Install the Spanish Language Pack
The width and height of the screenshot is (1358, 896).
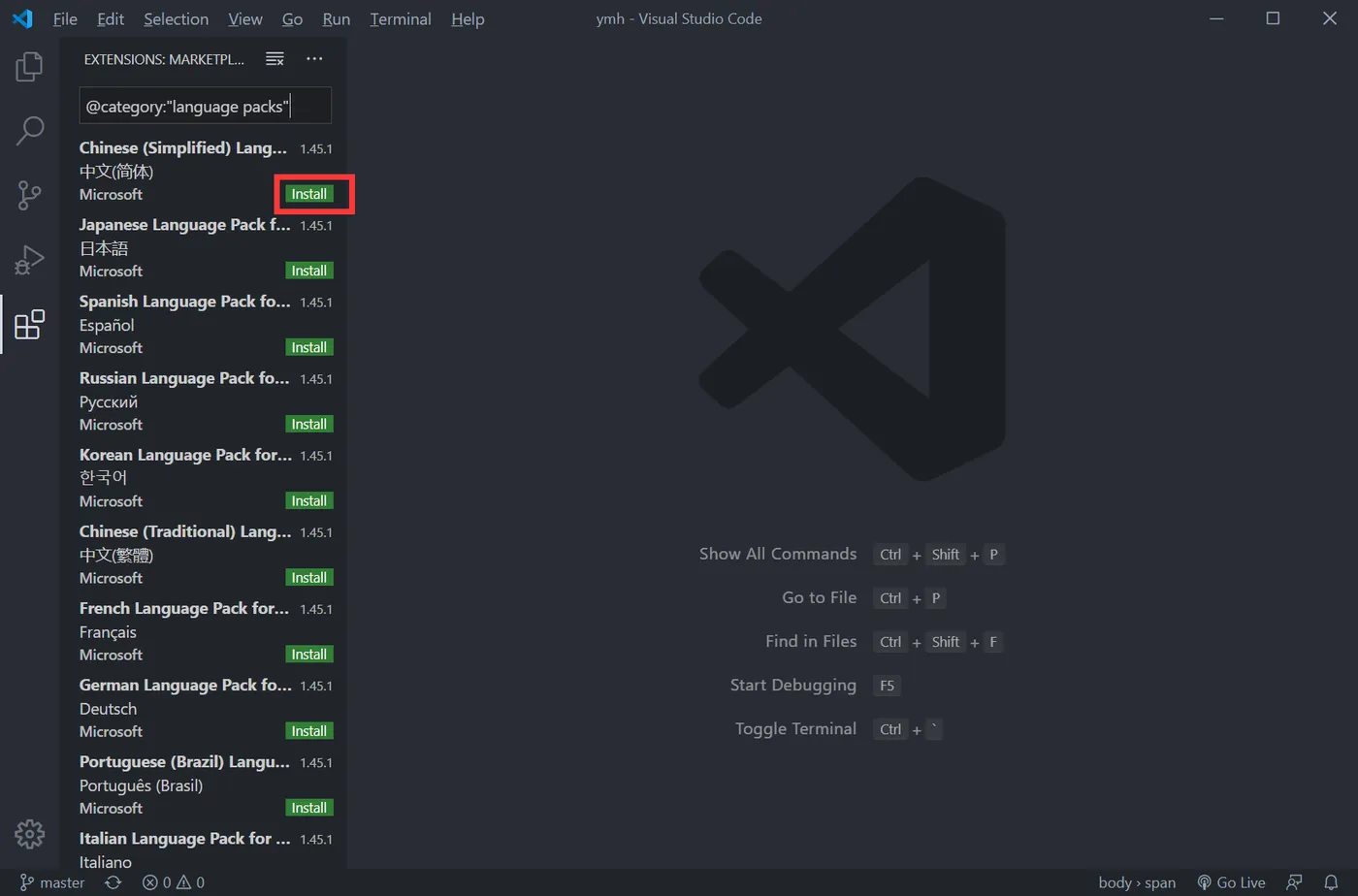pyautogui.click(x=309, y=347)
